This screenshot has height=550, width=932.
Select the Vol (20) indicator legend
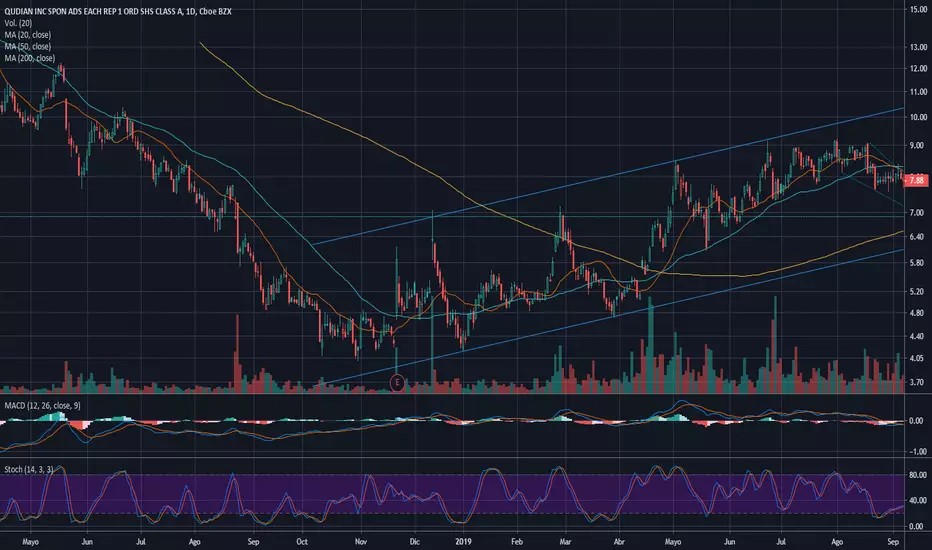(18, 23)
